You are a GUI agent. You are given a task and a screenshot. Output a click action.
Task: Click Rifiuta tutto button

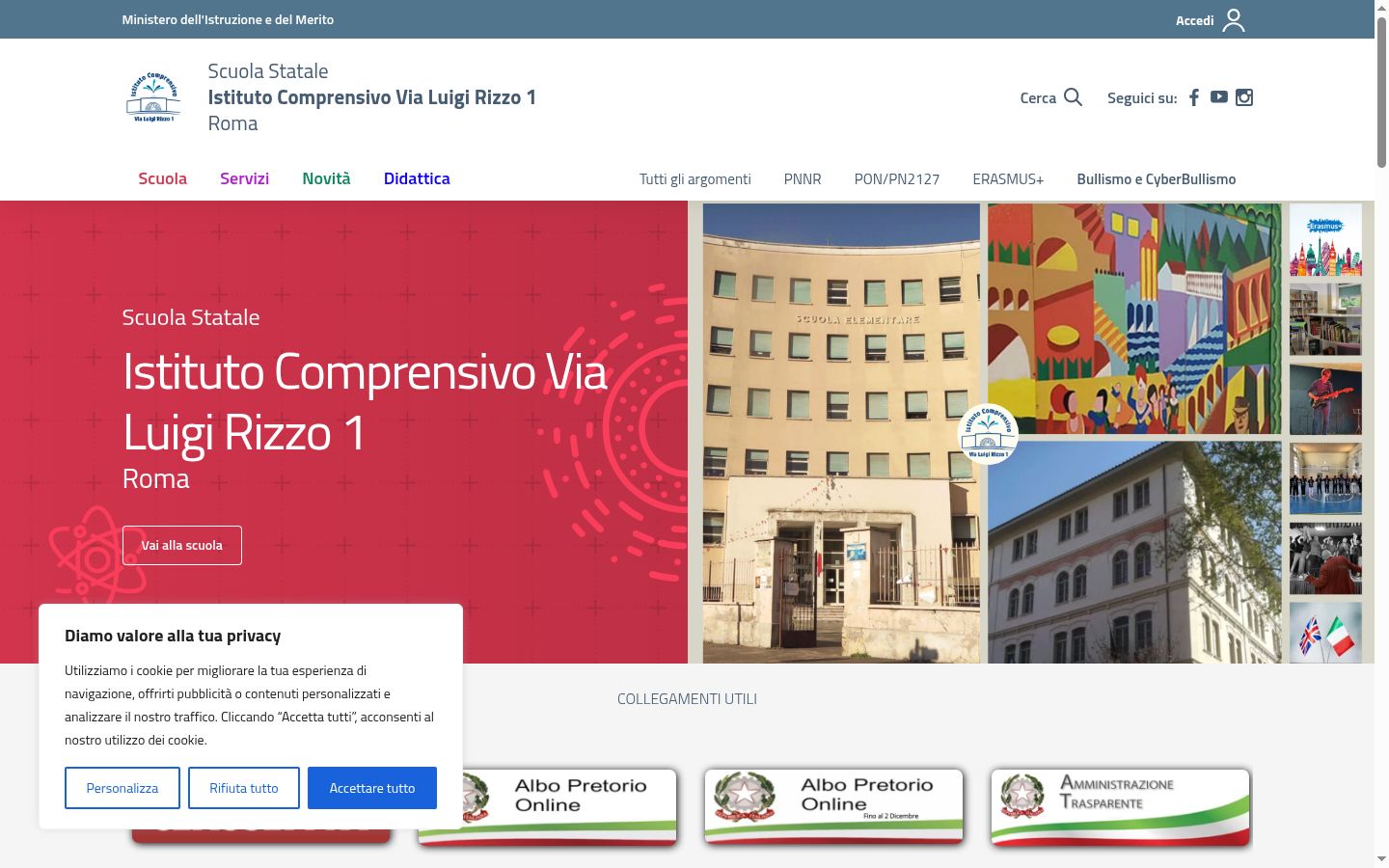click(x=244, y=788)
